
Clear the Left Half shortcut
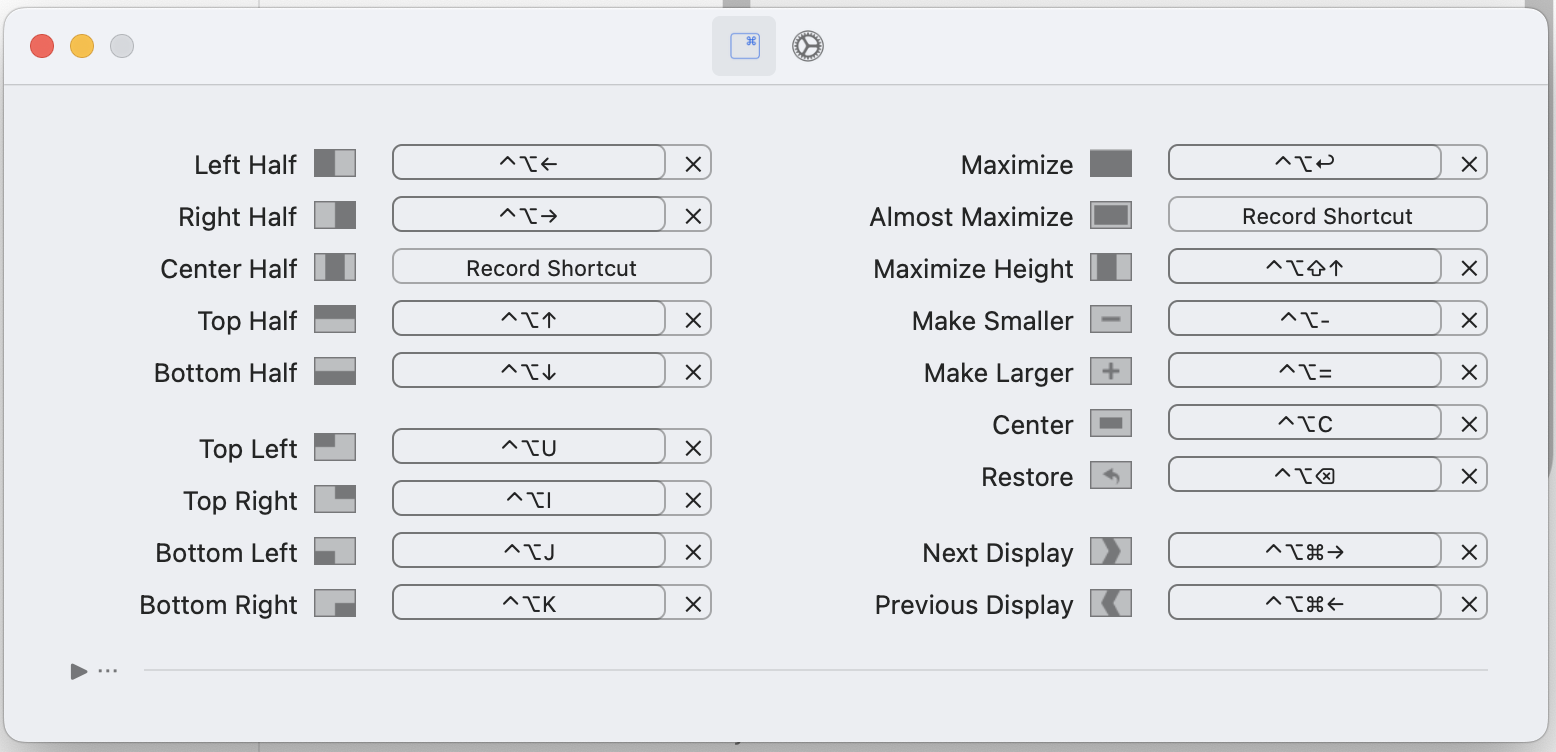pyautogui.click(x=692, y=164)
